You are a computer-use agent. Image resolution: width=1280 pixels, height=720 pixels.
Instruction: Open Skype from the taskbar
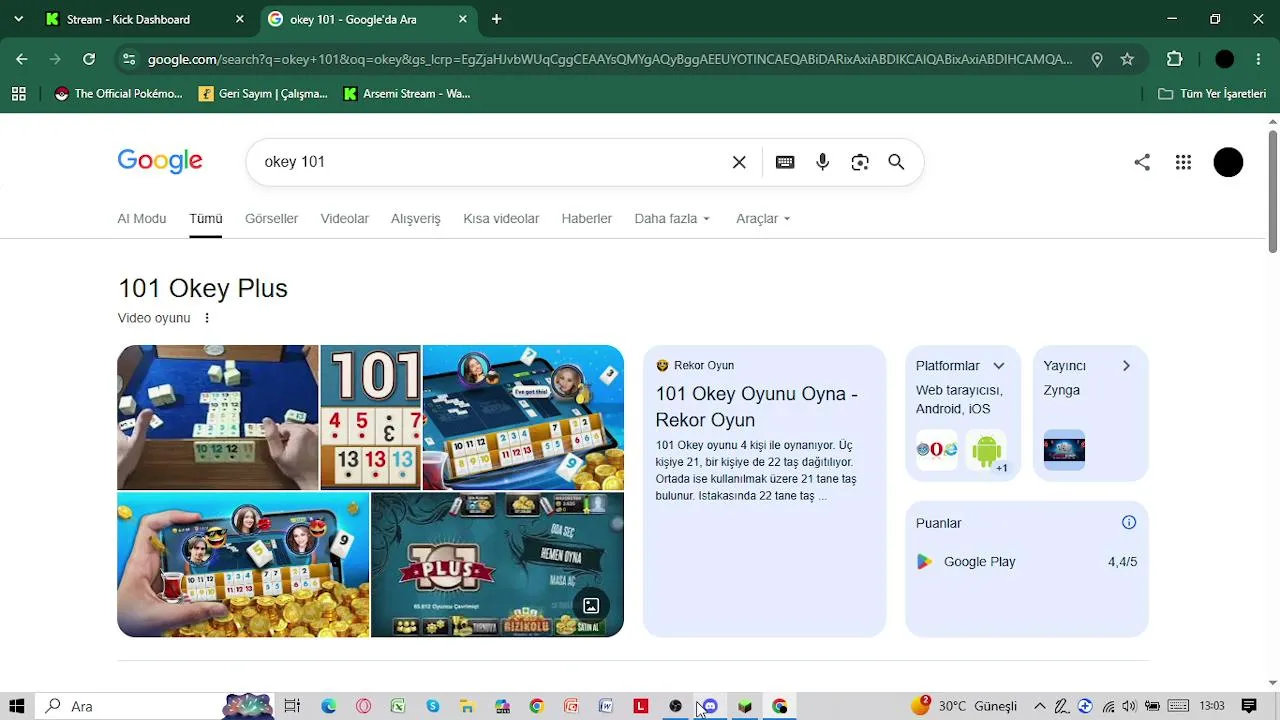click(x=433, y=706)
